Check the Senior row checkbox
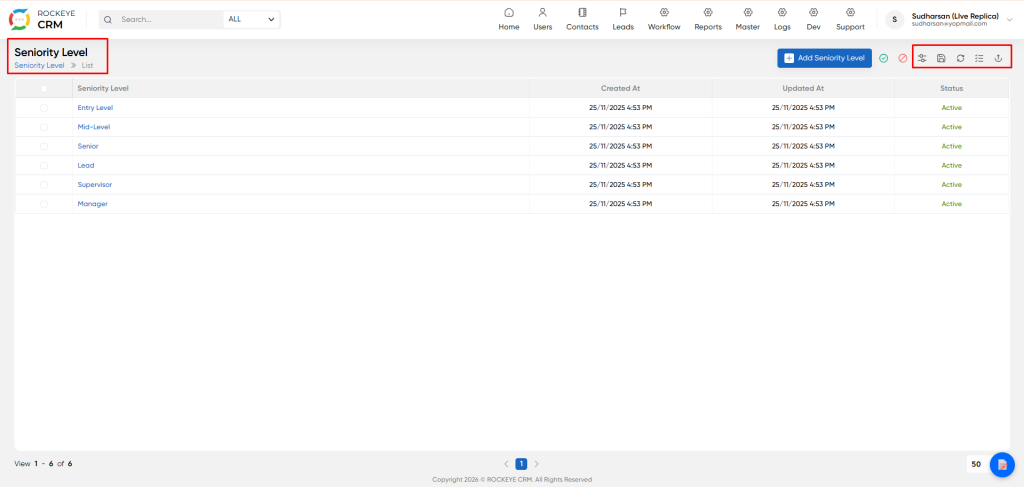Image resolution: width=1024 pixels, height=487 pixels. [44, 146]
